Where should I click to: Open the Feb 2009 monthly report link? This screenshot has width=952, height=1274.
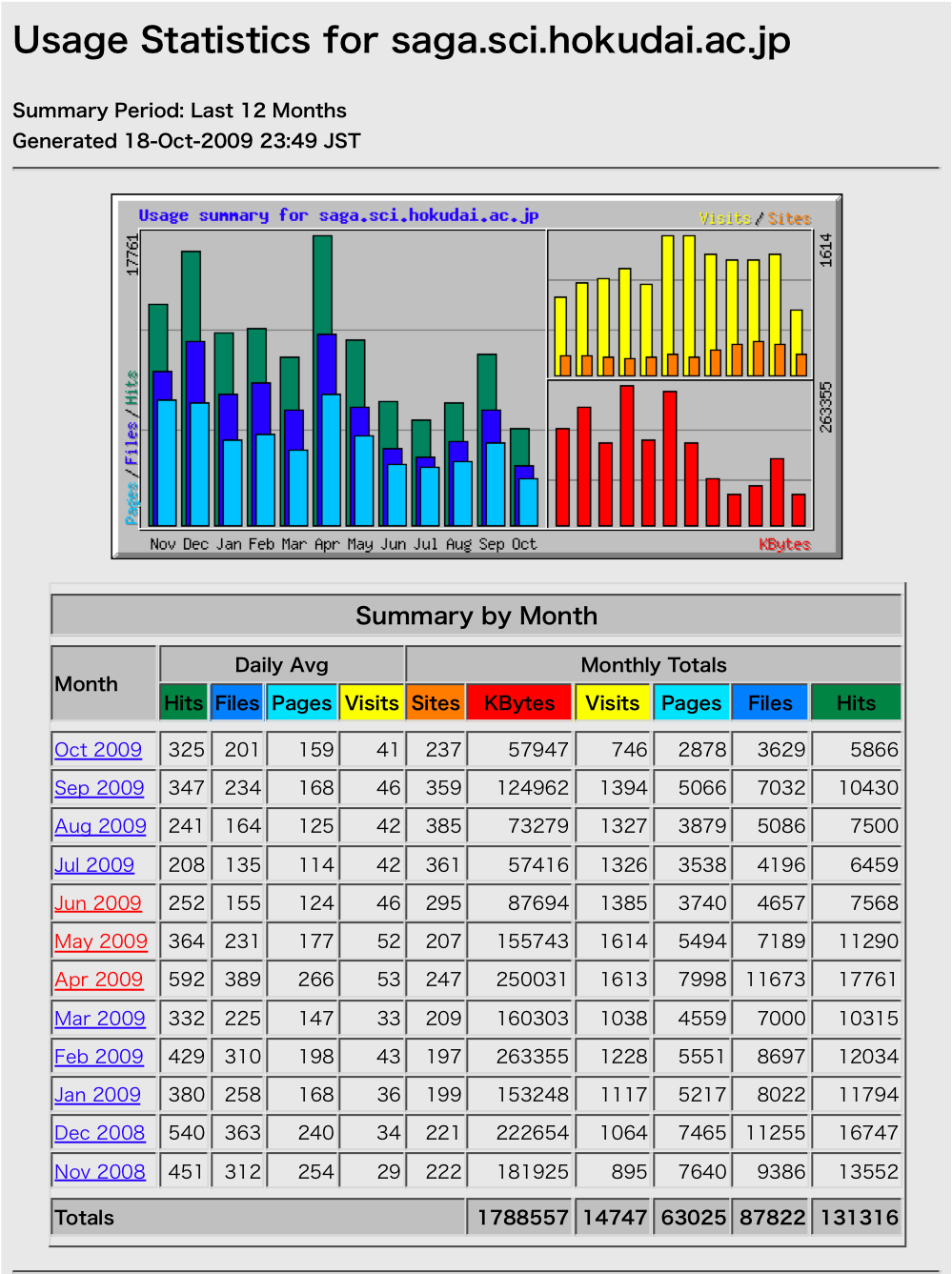point(98,1057)
